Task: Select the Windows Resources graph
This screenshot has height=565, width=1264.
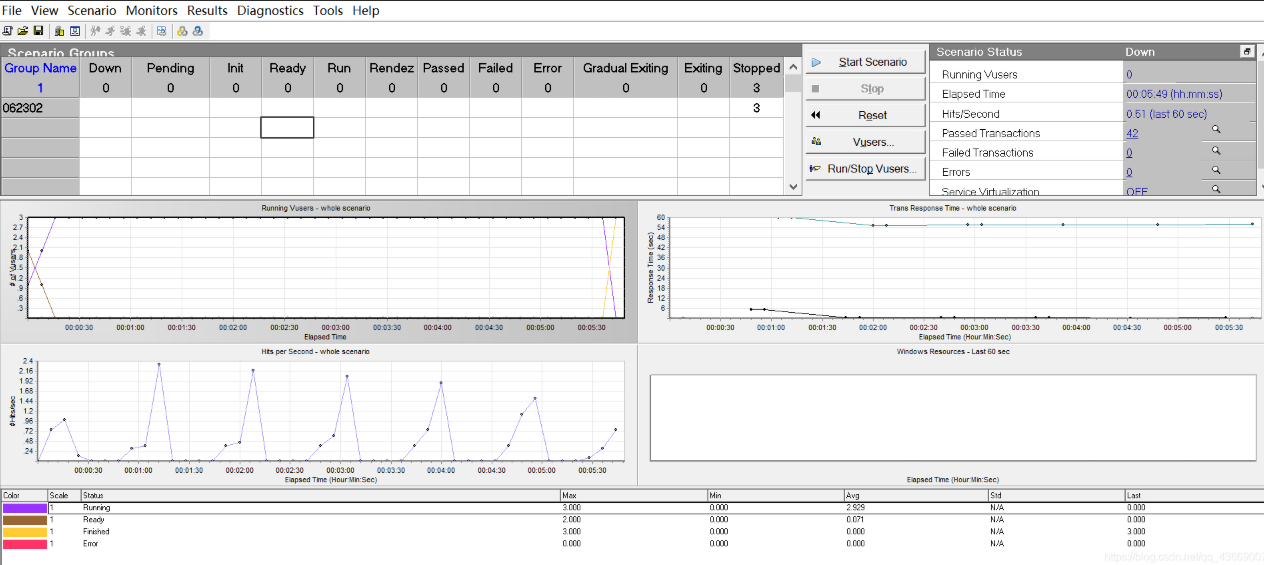Action: (x=952, y=415)
